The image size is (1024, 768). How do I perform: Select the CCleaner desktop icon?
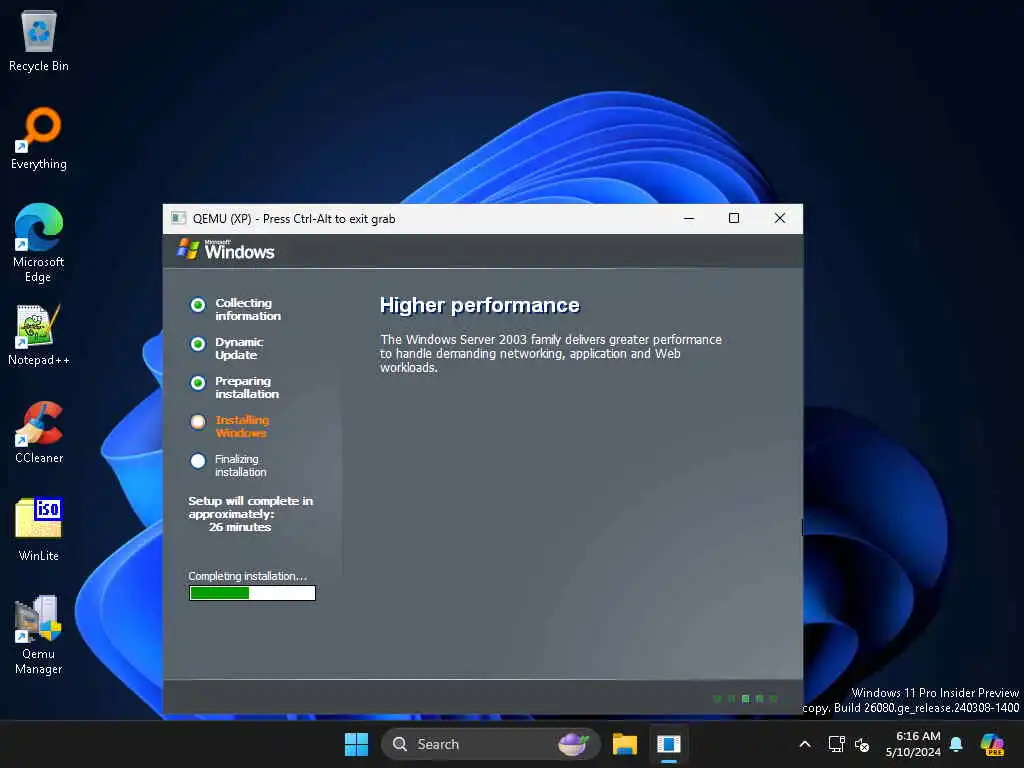(39, 432)
